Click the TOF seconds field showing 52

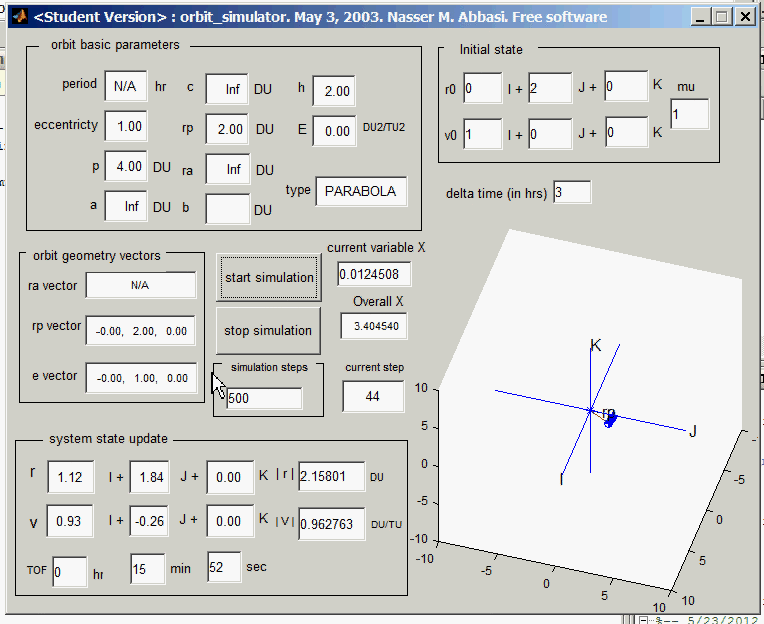tap(225, 568)
